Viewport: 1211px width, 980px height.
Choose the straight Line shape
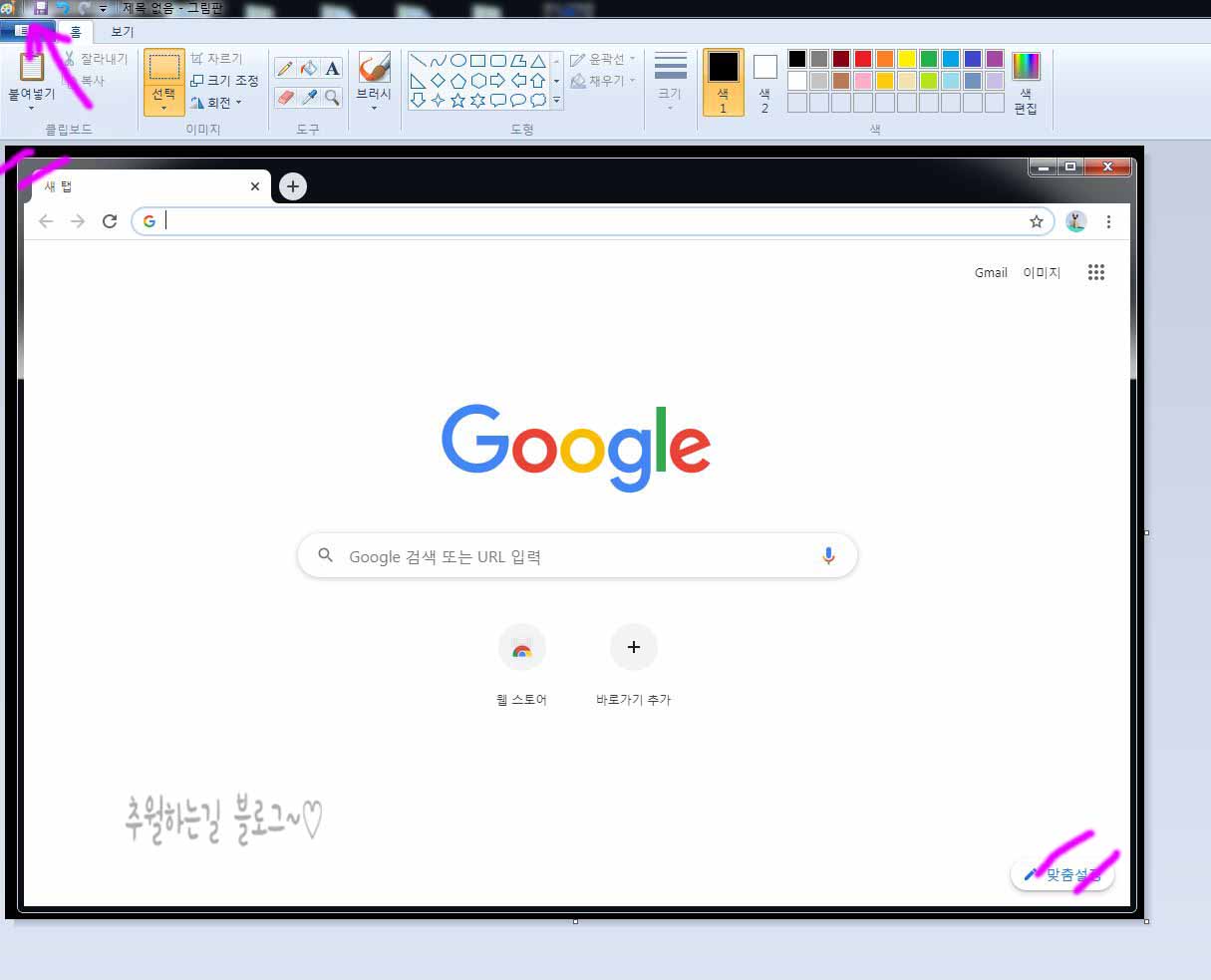pyautogui.click(x=418, y=61)
